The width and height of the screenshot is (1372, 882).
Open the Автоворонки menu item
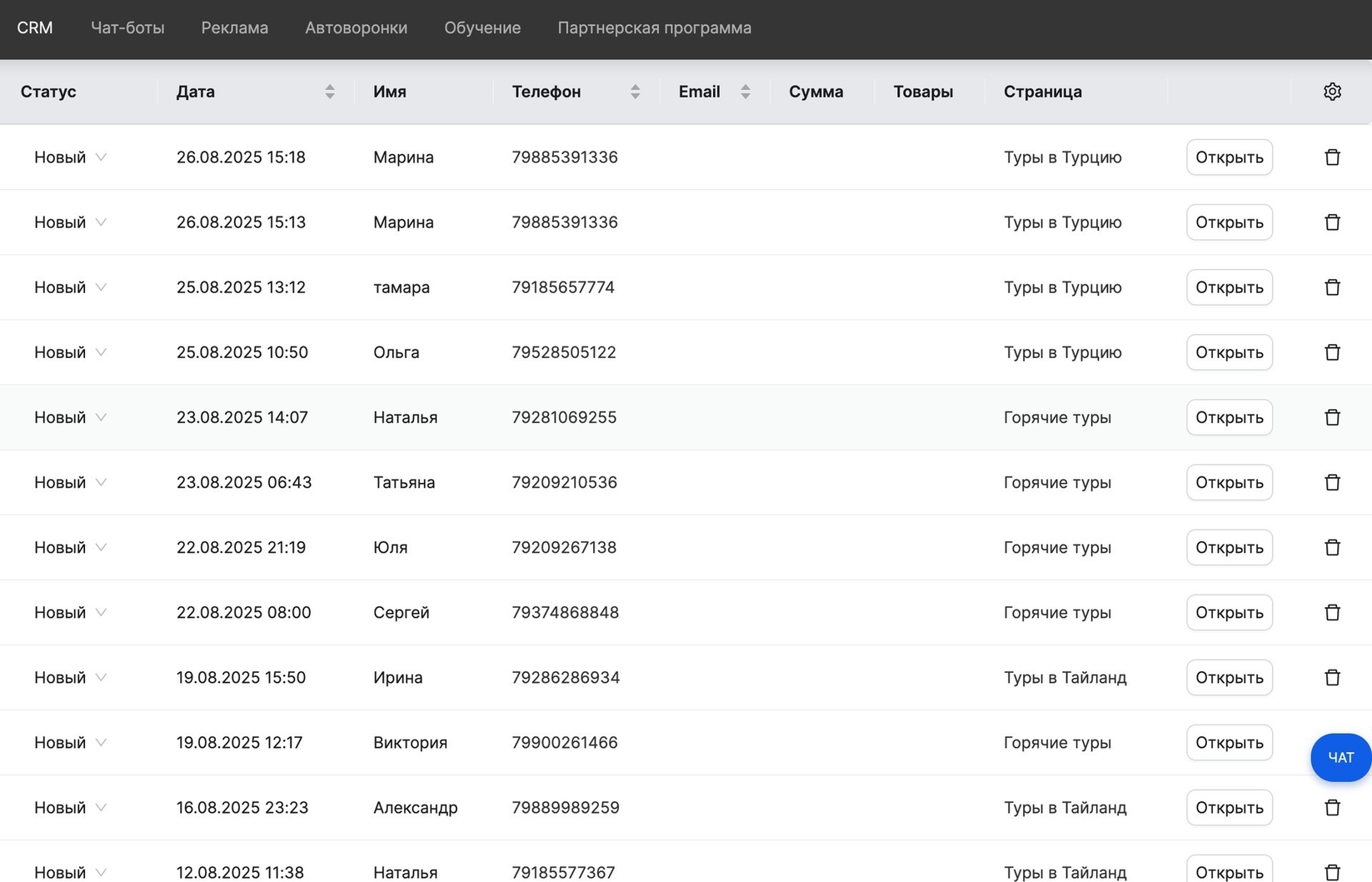point(356,27)
